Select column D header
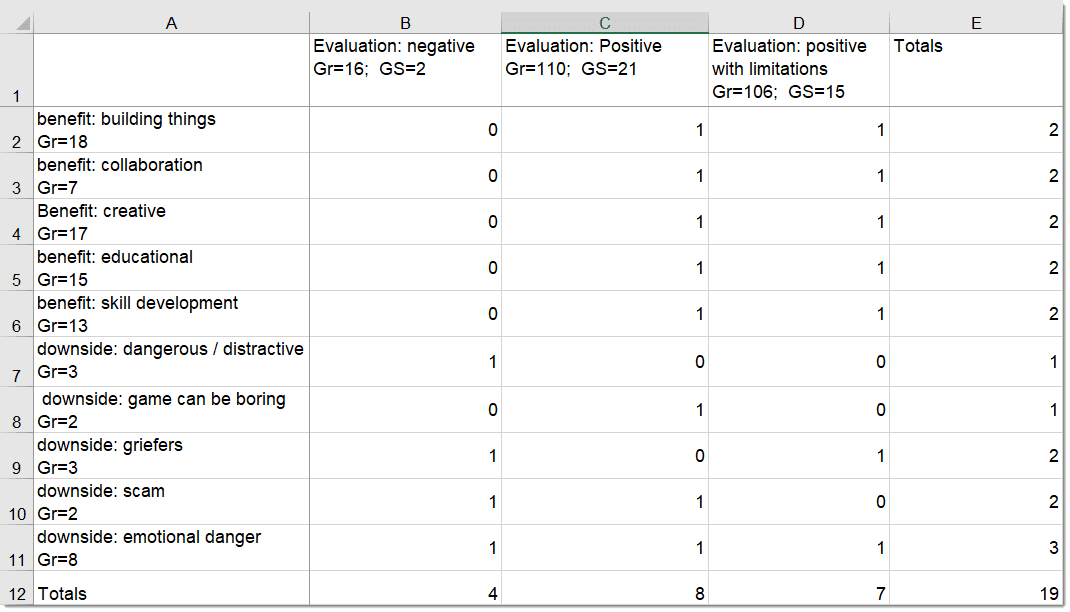Image resolution: width=1070 pixels, height=612 pixels. (x=799, y=23)
